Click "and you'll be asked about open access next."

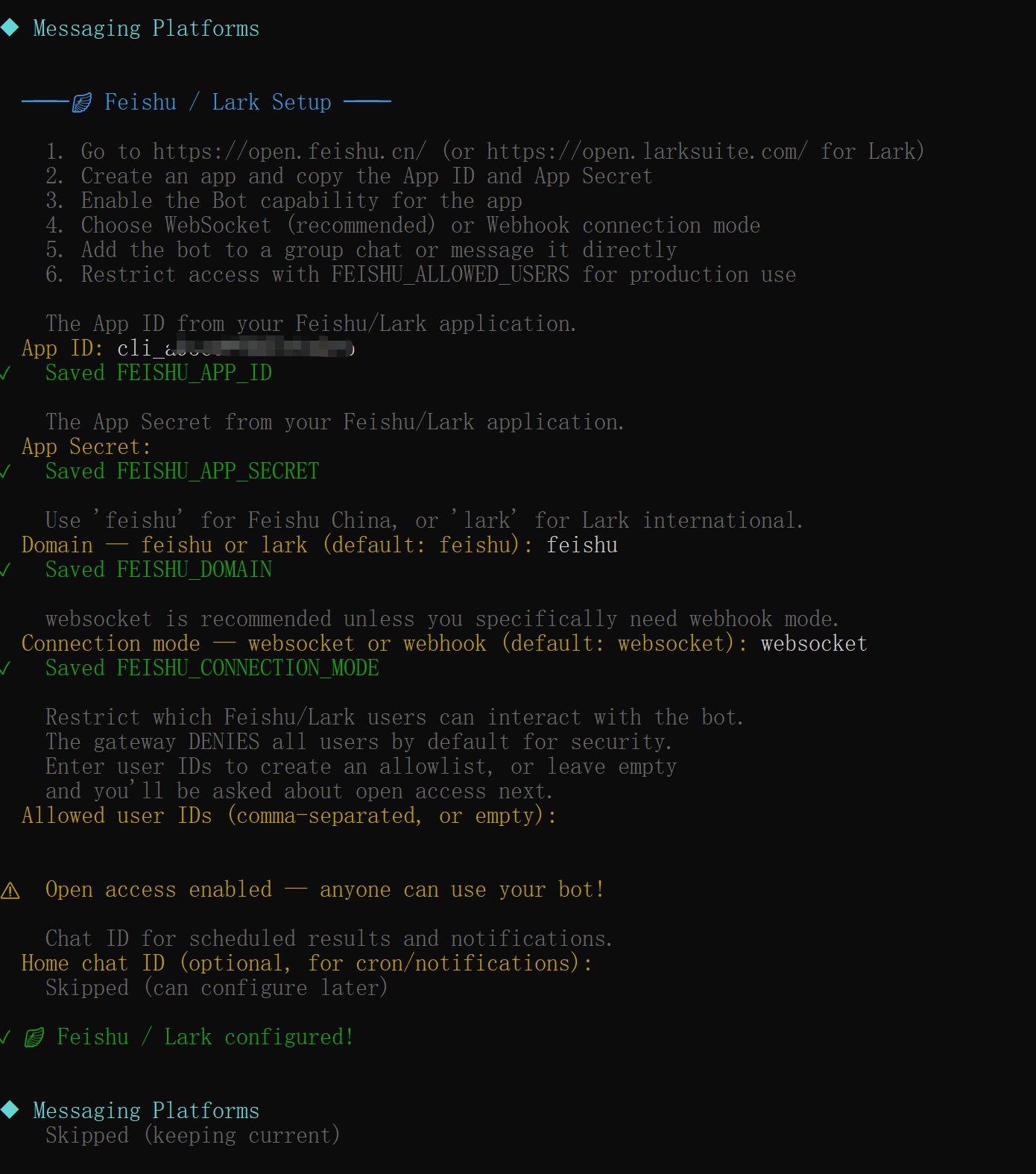click(299, 791)
